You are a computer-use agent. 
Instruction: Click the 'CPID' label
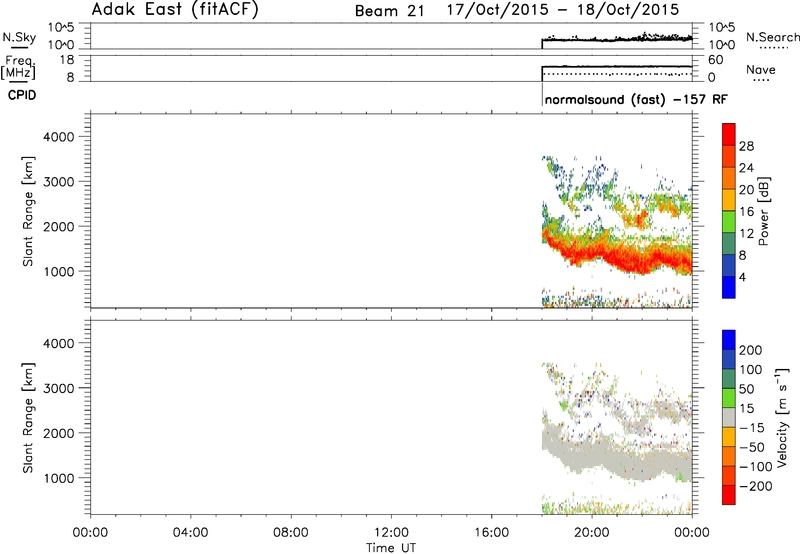click(x=22, y=95)
